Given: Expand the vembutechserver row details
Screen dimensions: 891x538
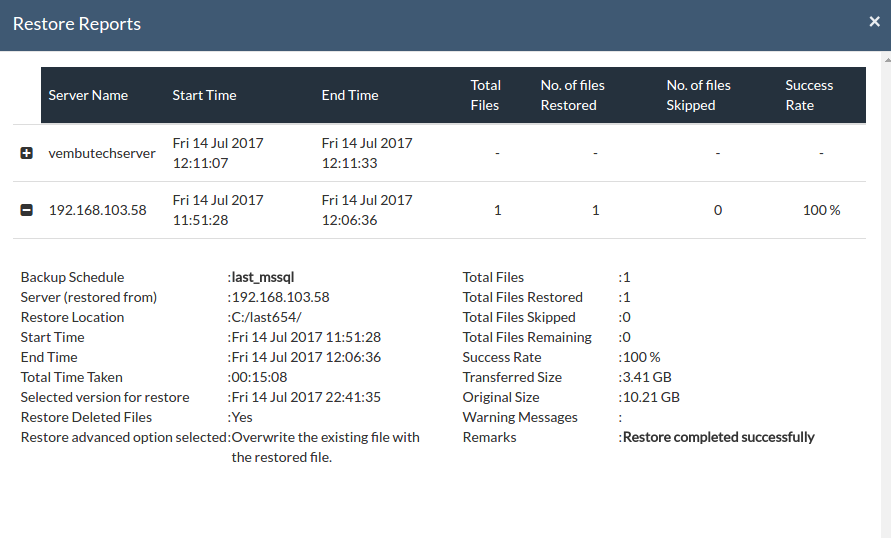Looking at the screenshot, I should 26,153.
